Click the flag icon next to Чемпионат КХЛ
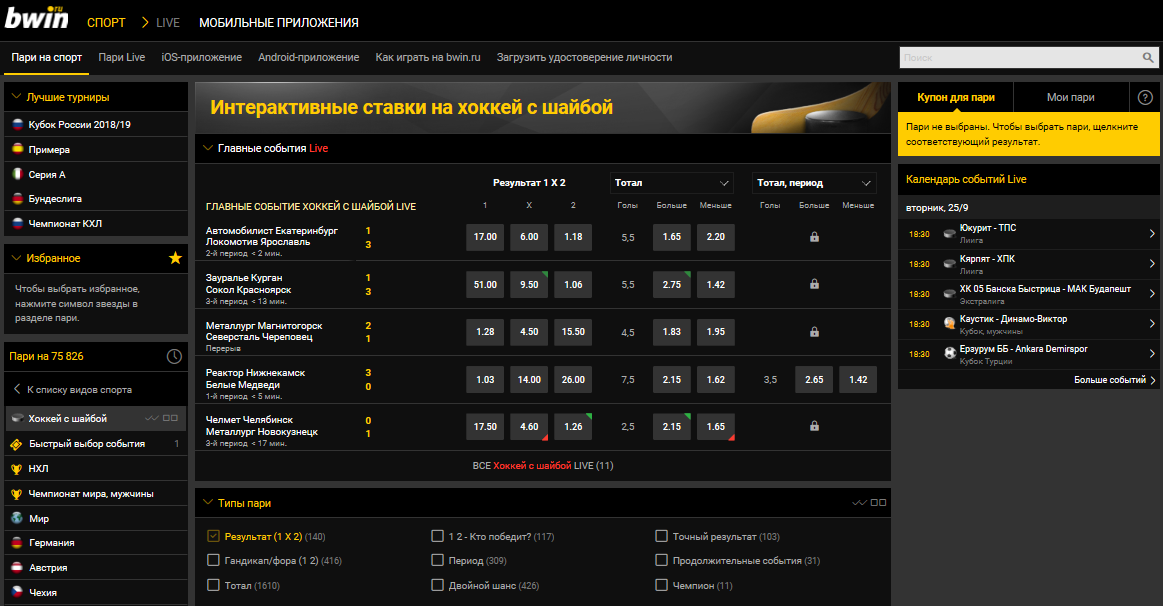This screenshot has width=1163, height=606. (18, 223)
